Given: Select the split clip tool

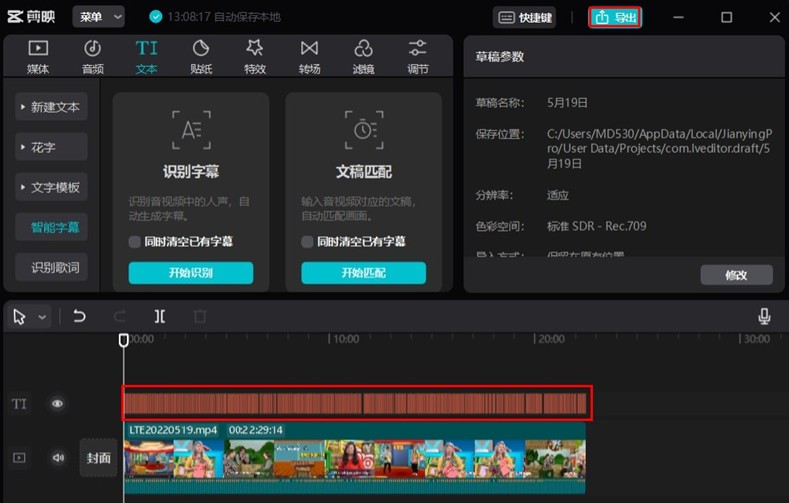Looking at the screenshot, I should point(160,316).
